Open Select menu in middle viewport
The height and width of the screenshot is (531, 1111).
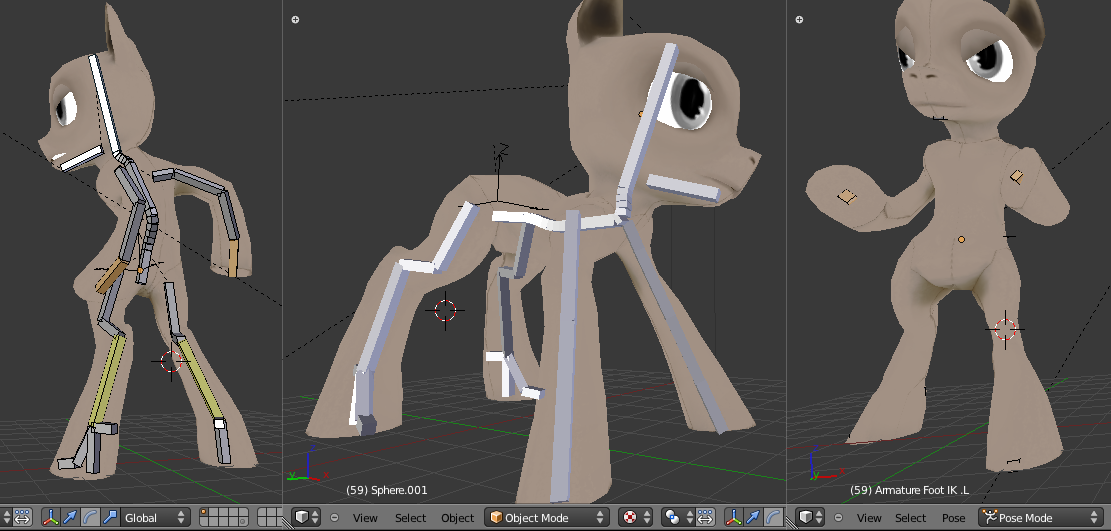(x=410, y=518)
